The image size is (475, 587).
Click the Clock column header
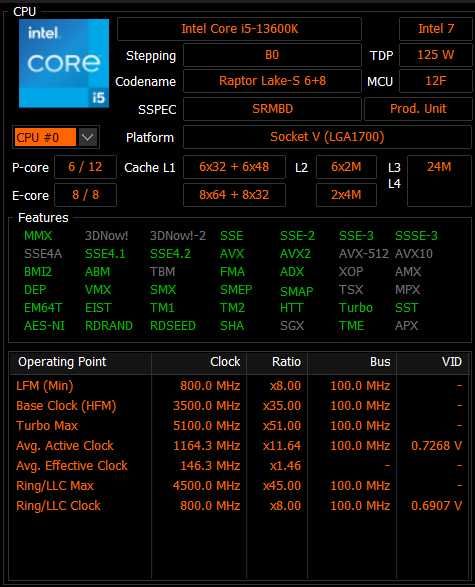199,362
